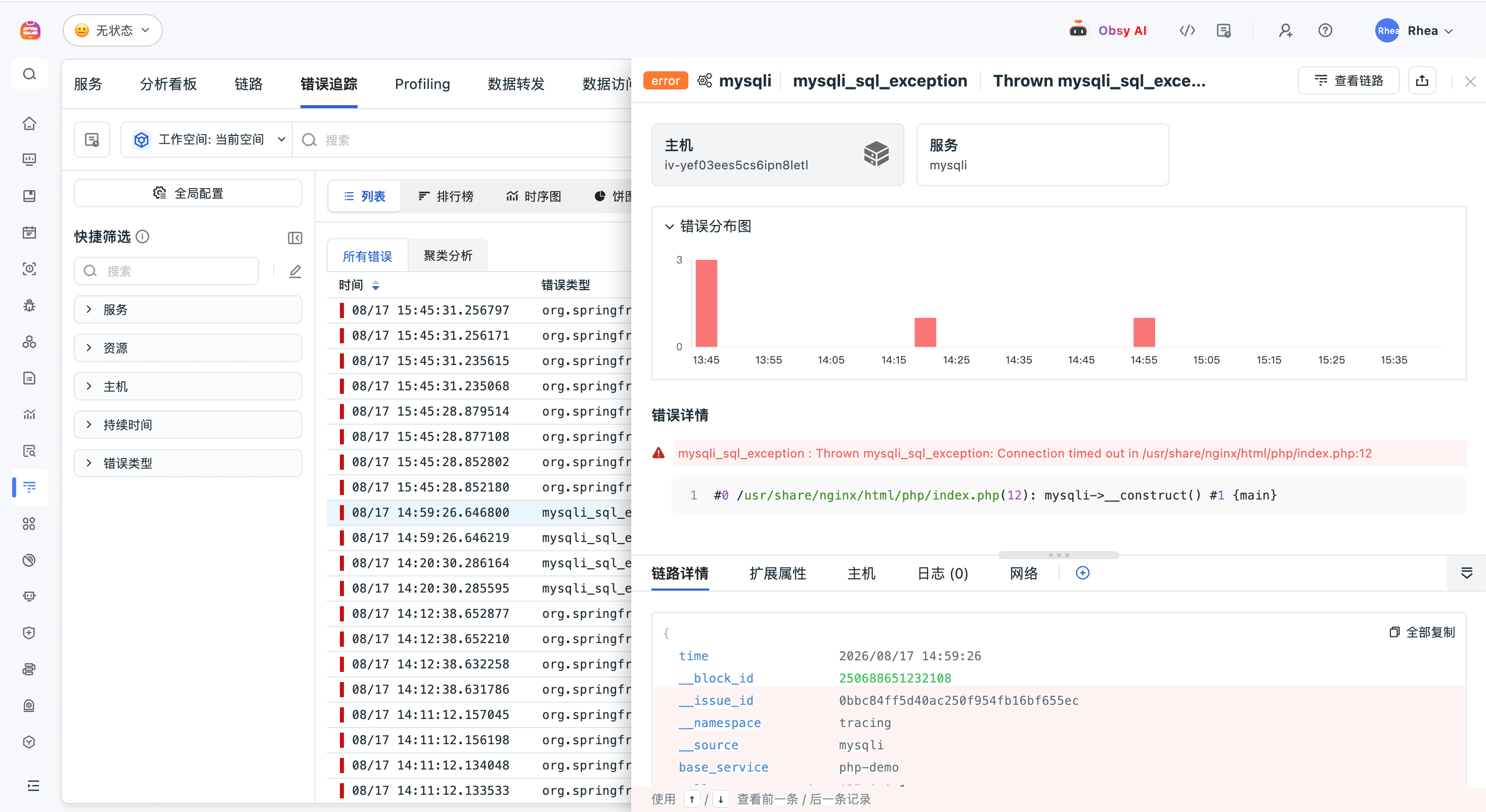The image size is (1486, 812).
Task: Expand the 资源 filter group
Action: coord(188,348)
